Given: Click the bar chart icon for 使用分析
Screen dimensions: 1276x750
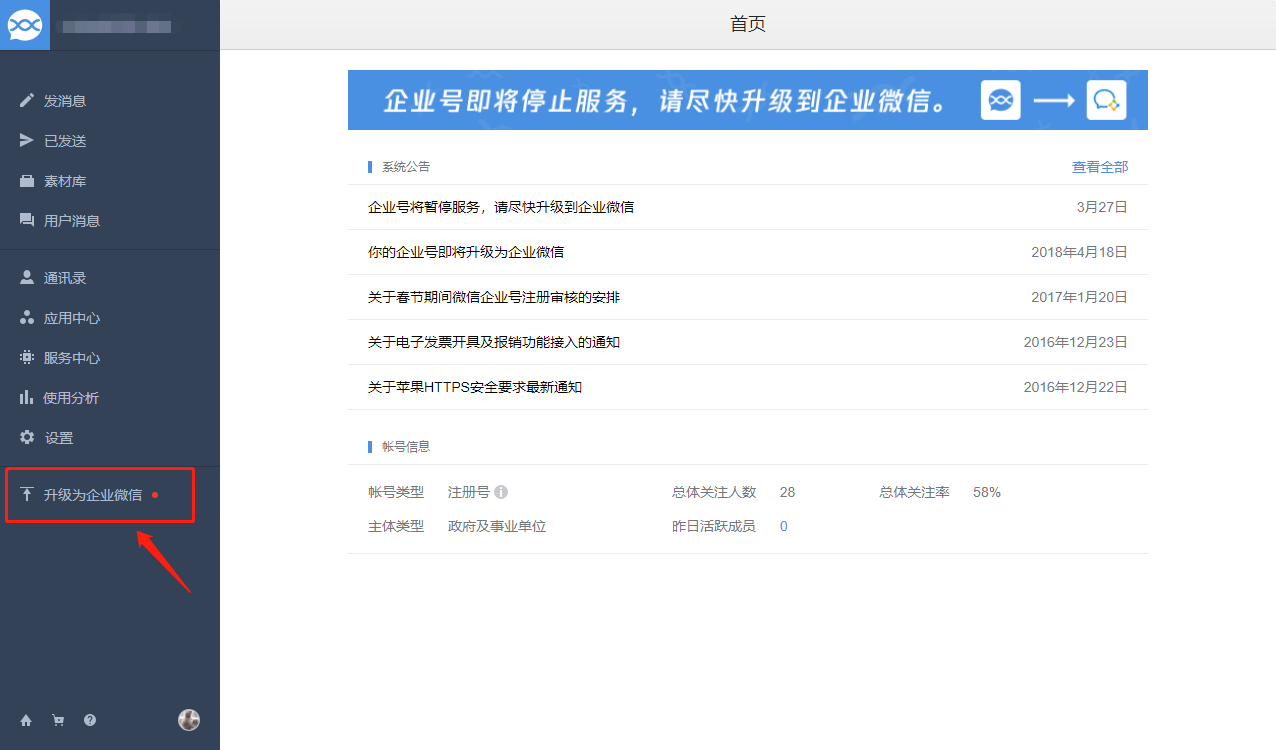Looking at the screenshot, I should [27, 398].
